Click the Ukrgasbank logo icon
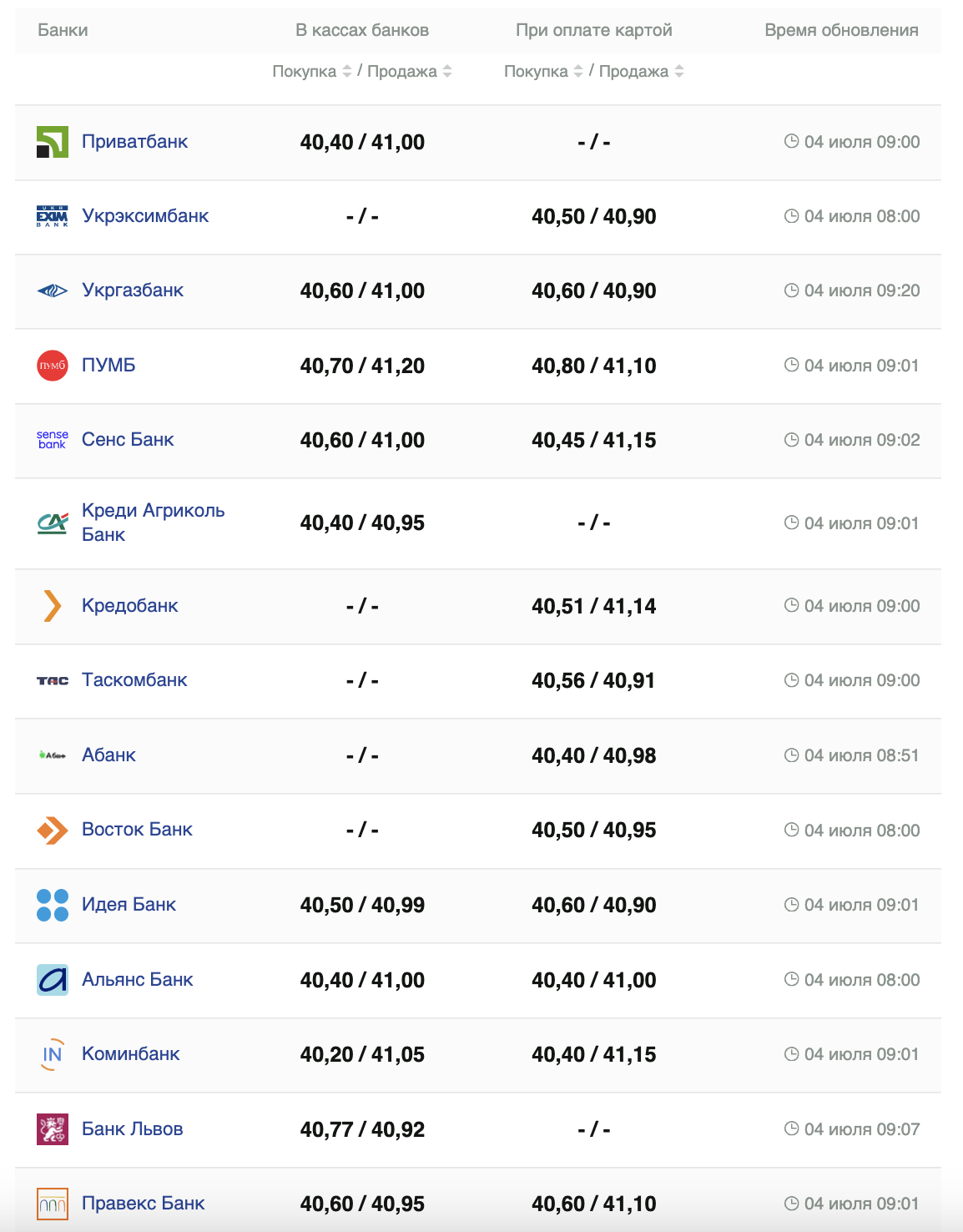The height and width of the screenshot is (1232, 963). (53, 290)
